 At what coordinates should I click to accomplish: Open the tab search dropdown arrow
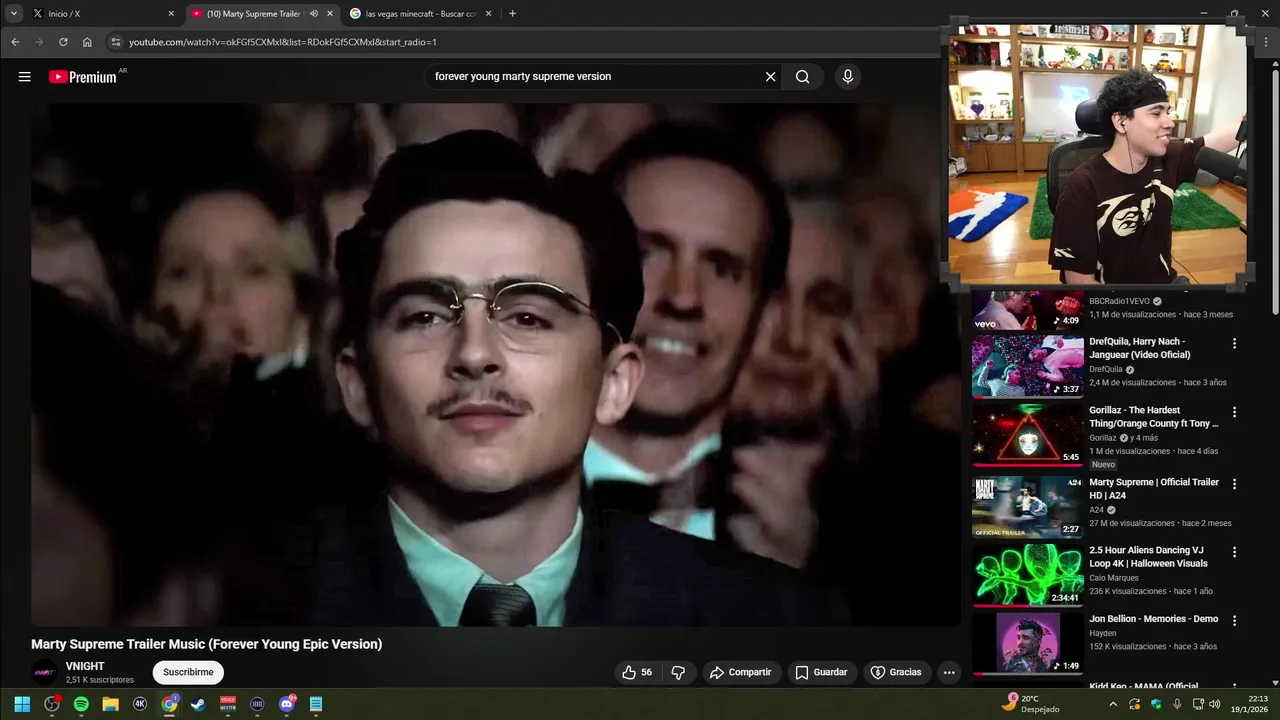(14, 14)
